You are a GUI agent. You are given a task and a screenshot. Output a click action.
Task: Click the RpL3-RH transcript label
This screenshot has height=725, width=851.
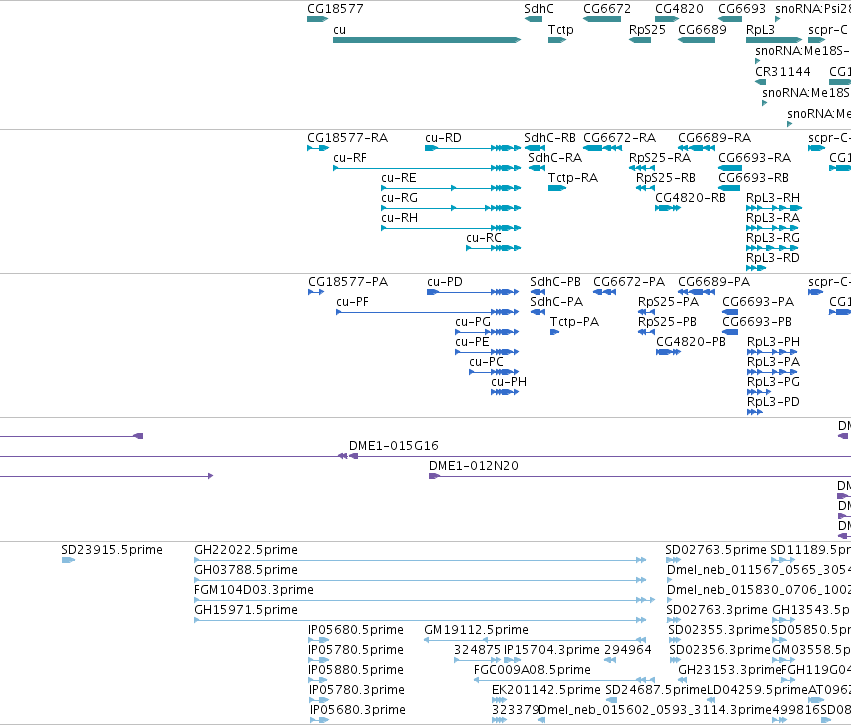coord(772,198)
